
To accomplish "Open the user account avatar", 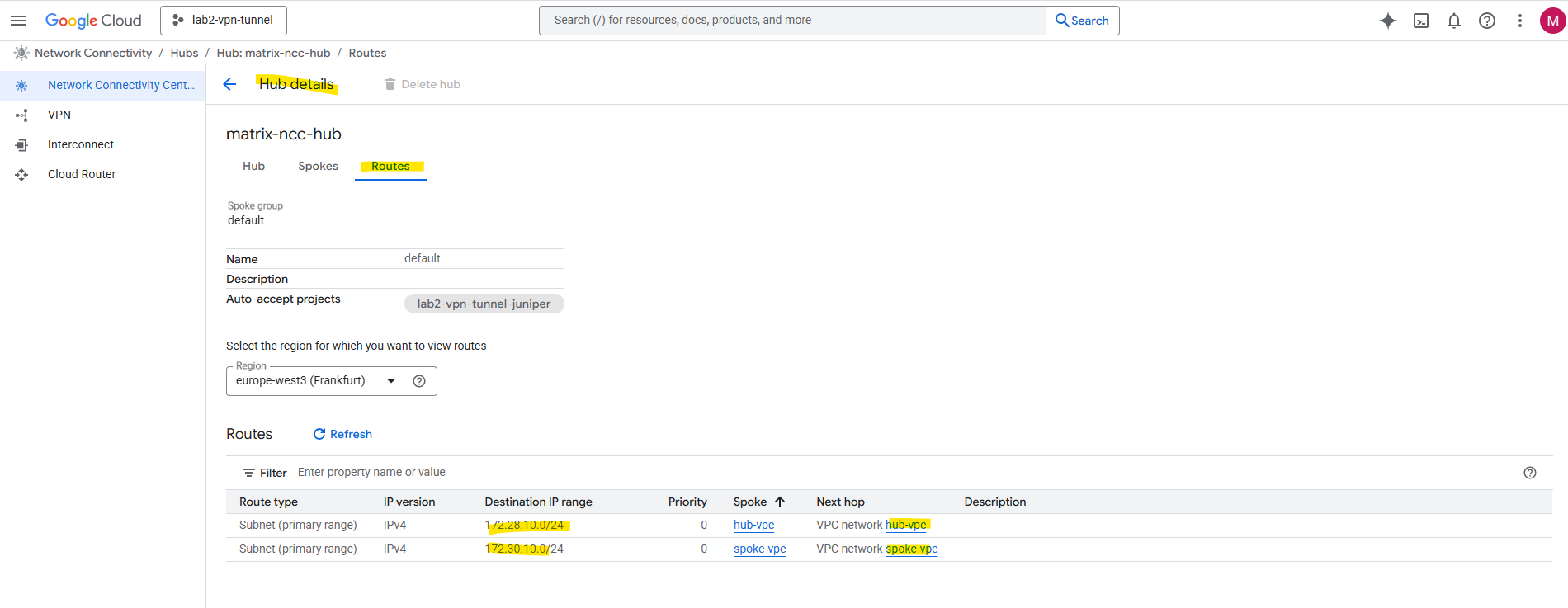I will pos(1552,21).
